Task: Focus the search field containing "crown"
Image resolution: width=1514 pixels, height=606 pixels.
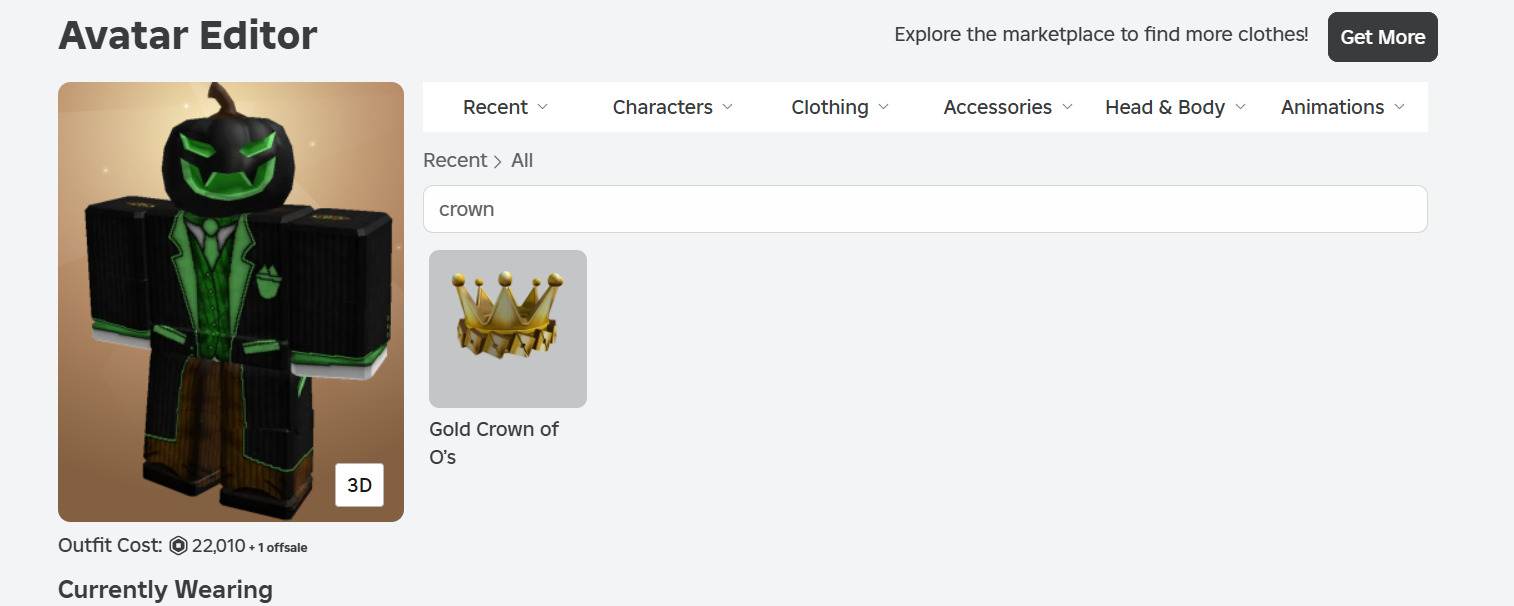Action: click(925, 209)
